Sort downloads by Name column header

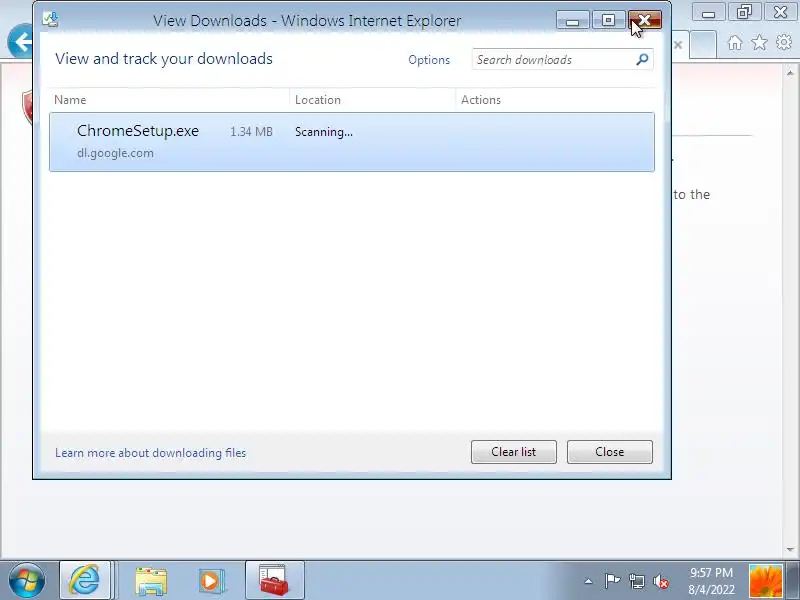pos(169,100)
